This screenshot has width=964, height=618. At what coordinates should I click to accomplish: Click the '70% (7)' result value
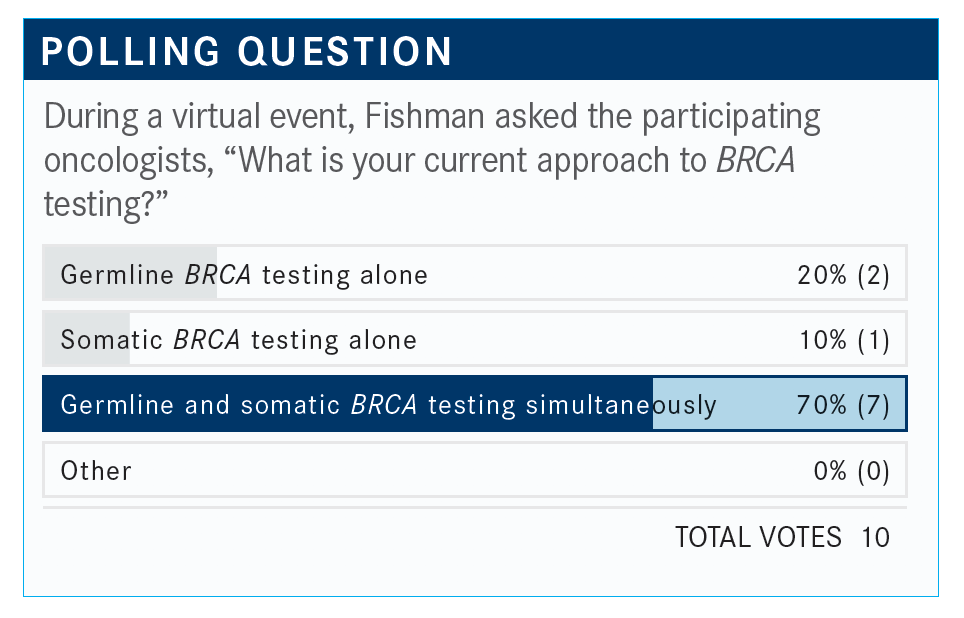coord(842,405)
